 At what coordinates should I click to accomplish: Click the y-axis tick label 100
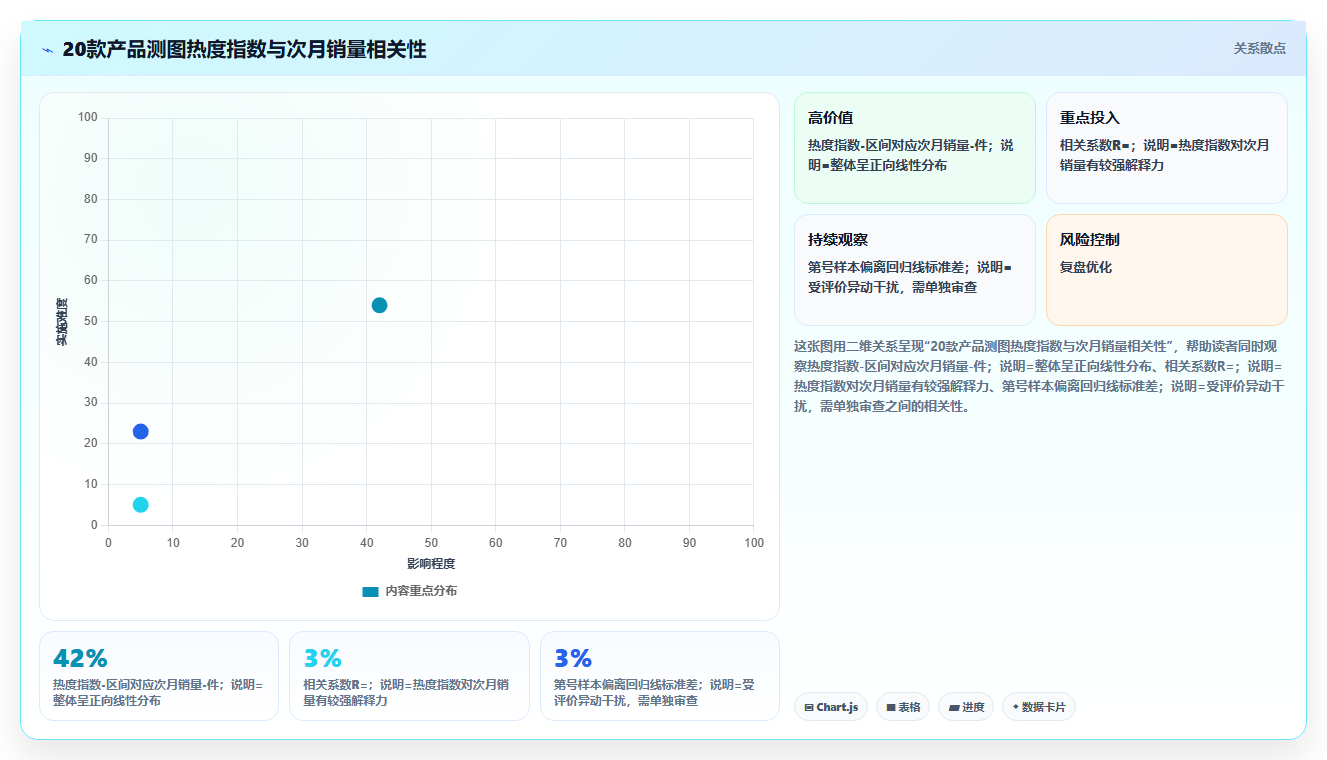click(x=88, y=118)
